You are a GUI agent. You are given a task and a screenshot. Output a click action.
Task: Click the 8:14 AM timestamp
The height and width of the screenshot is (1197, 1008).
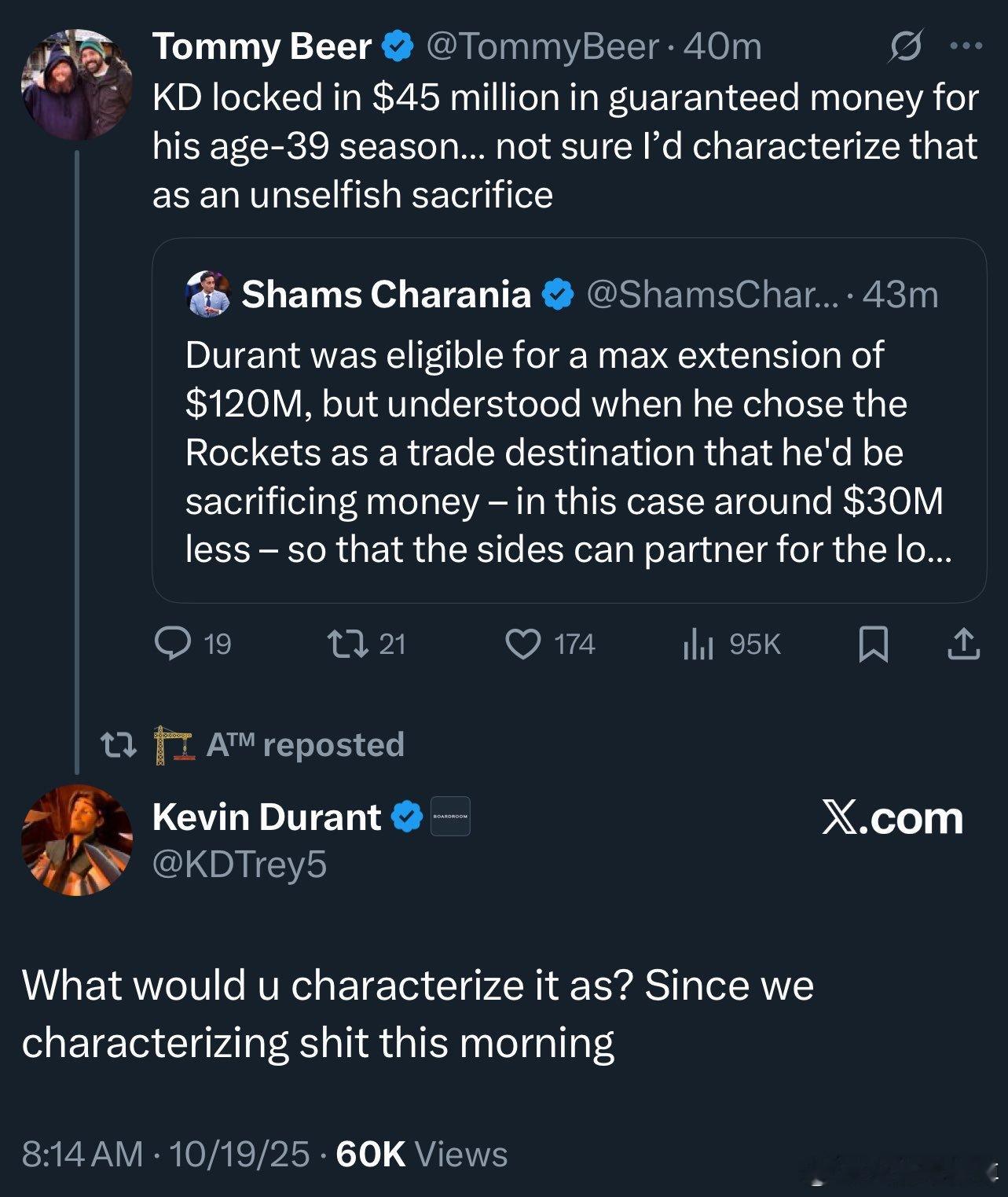82,1154
